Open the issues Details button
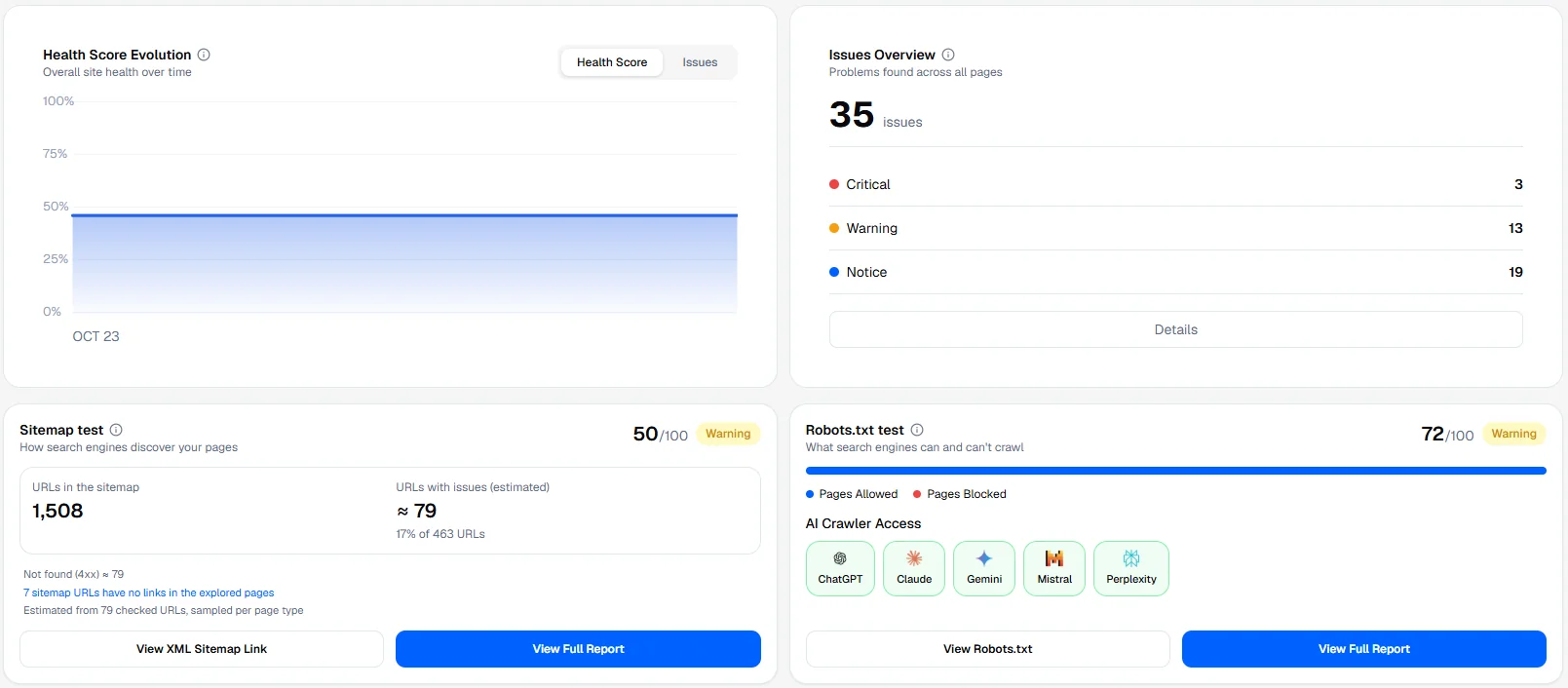1568x688 pixels. pos(1175,329)
